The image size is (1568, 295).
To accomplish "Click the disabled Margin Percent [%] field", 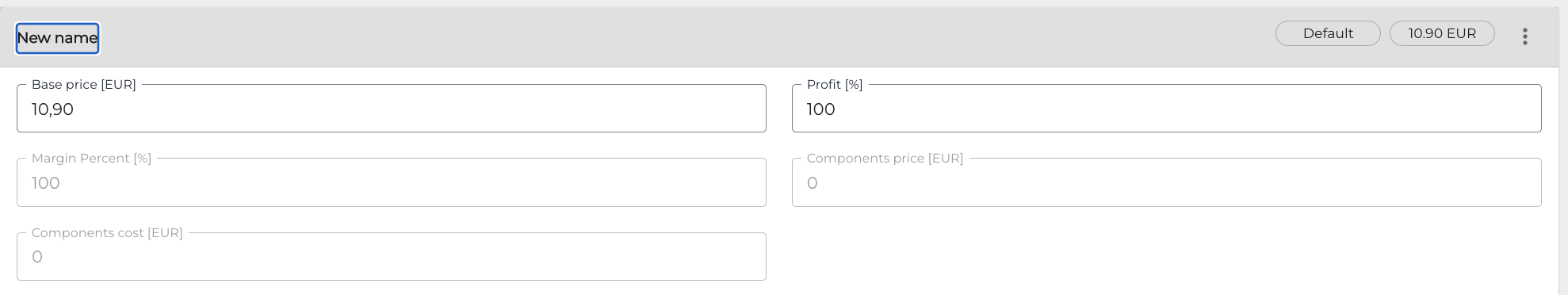I will [x=392, y=182].
